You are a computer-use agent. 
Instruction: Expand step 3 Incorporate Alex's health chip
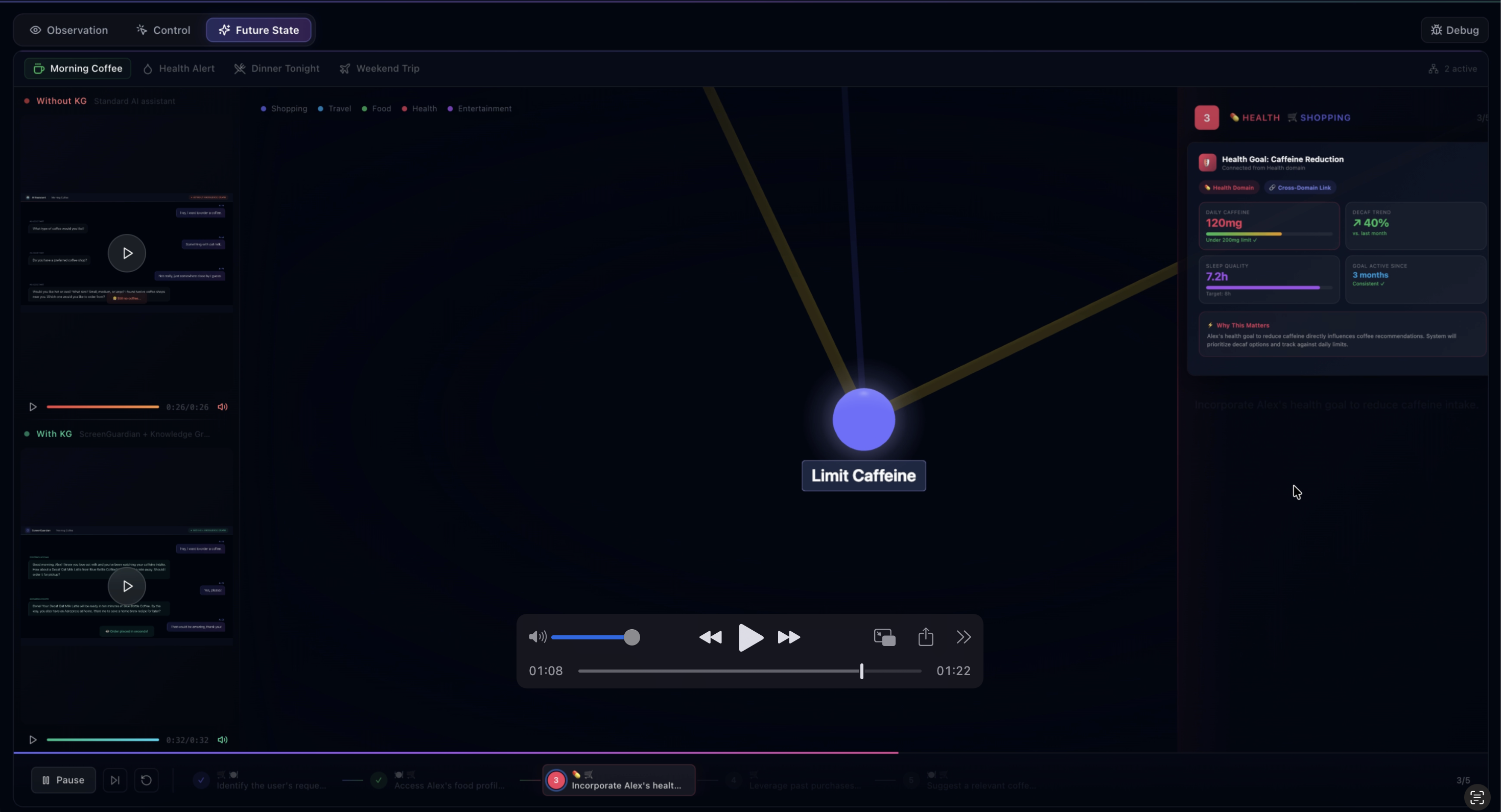tap(619, 780)
